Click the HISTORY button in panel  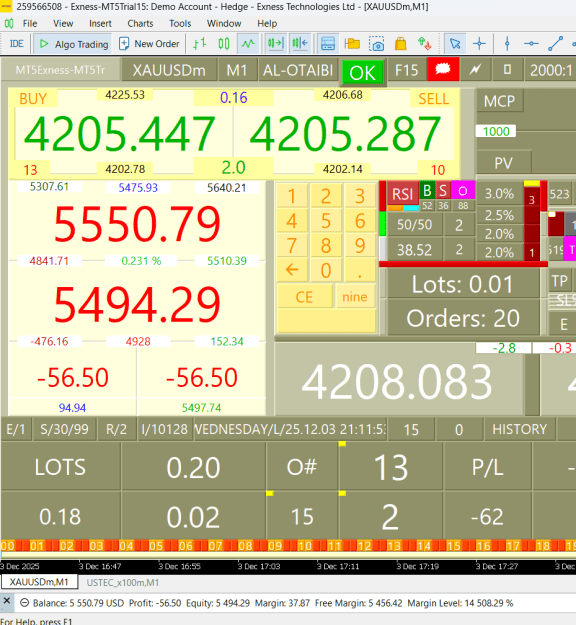(519, 429)
